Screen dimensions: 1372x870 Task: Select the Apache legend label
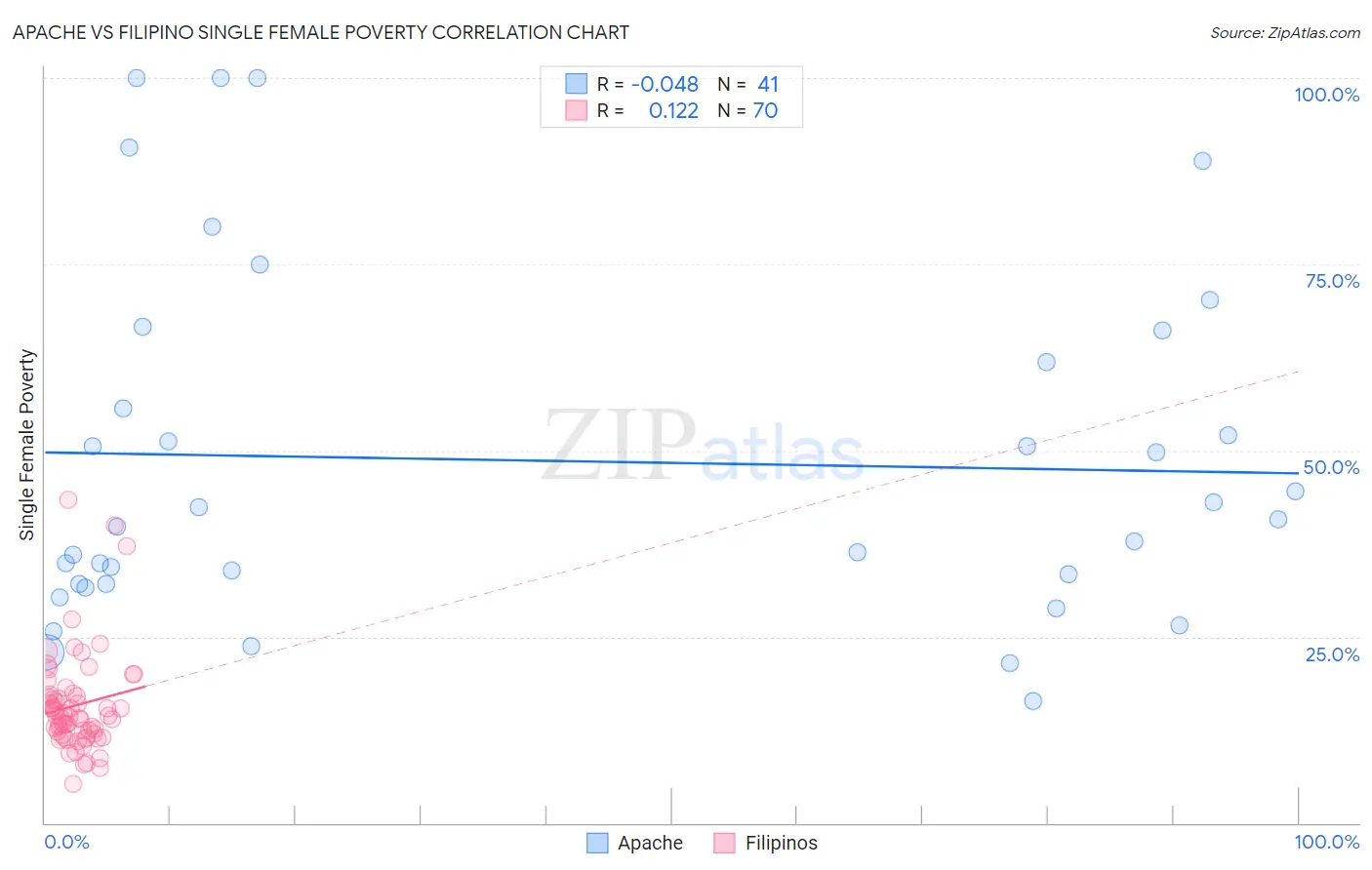click(x=650, y=843)
